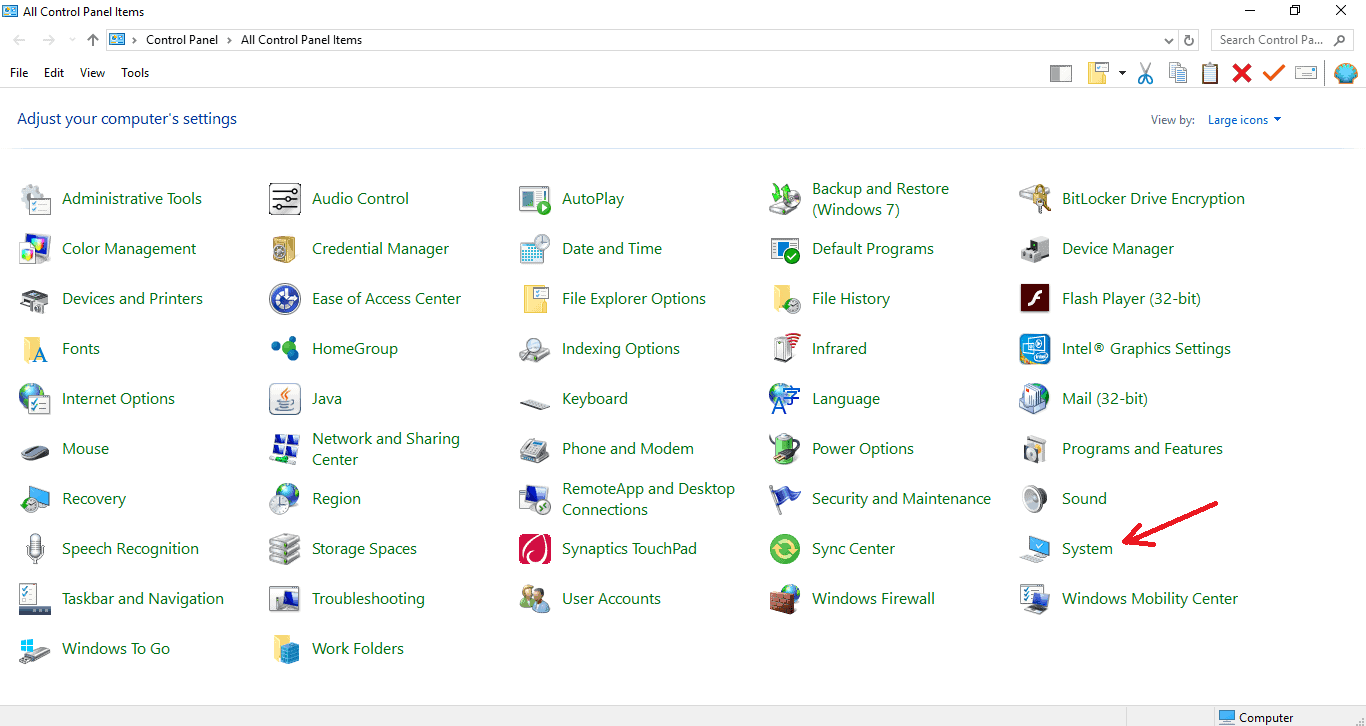Open the View by Large icons dropdown

pos(1244,120)
